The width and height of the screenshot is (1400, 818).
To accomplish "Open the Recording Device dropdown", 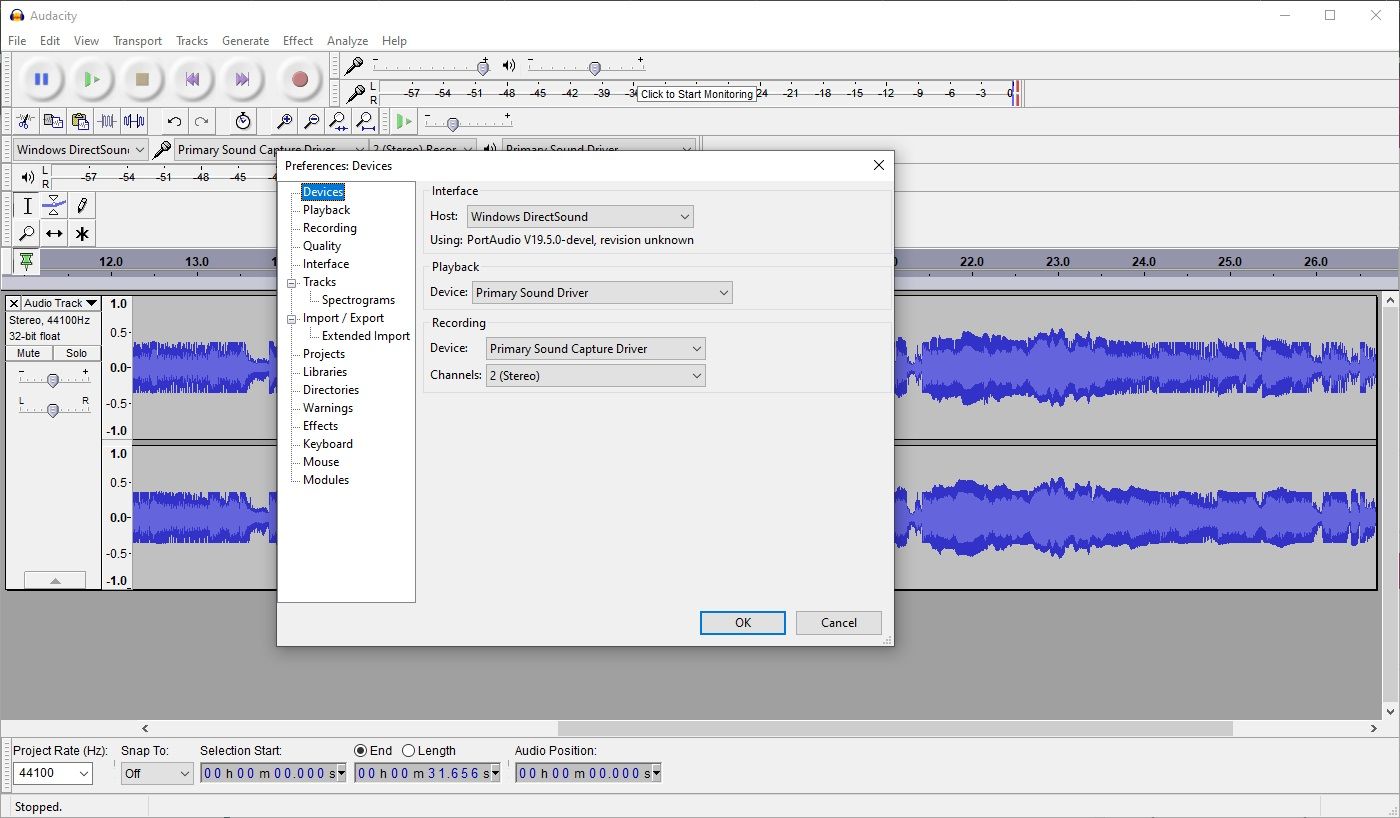I will pyautogui.click(x=596, y=349).
